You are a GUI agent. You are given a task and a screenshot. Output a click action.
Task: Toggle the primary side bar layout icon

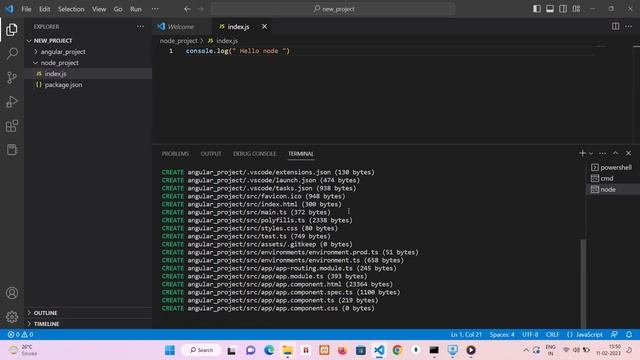(537, 9)
